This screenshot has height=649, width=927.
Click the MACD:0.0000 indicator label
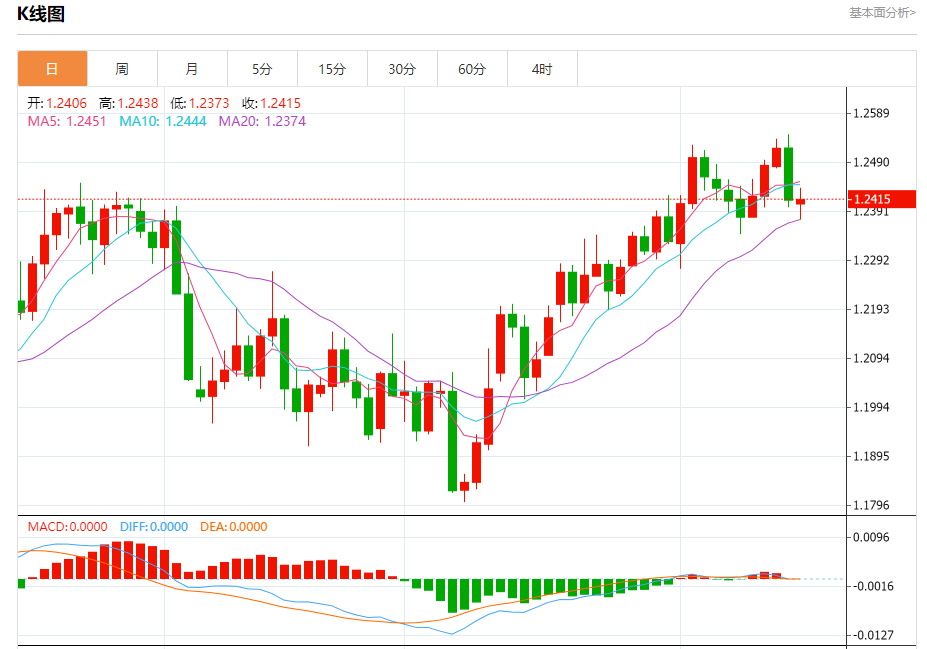(x=67, y=527)
